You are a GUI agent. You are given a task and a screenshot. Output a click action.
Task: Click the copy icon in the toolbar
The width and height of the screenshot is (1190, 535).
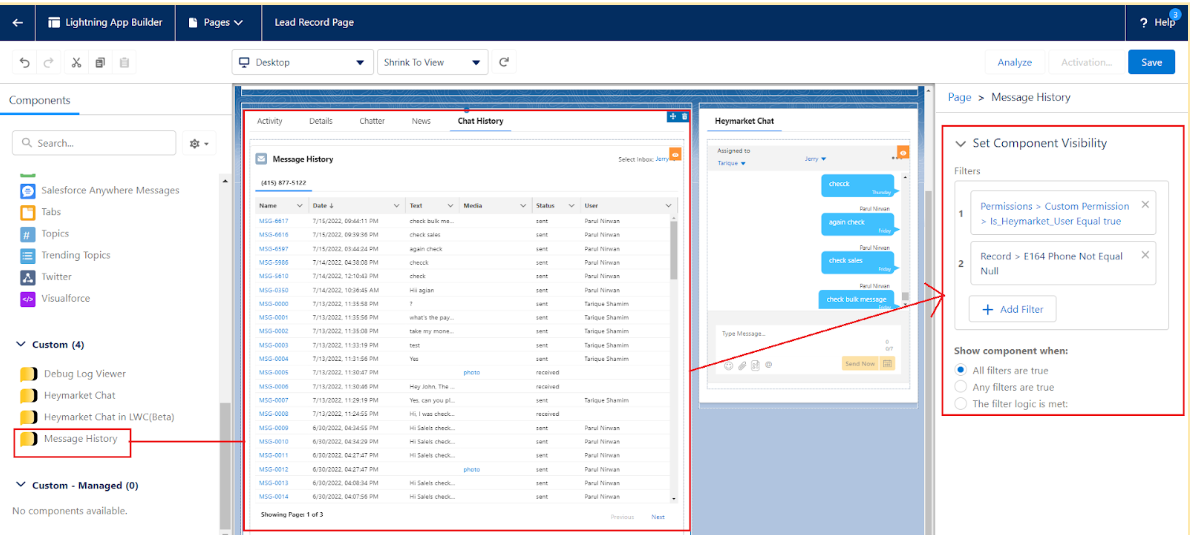coord(100,62)
